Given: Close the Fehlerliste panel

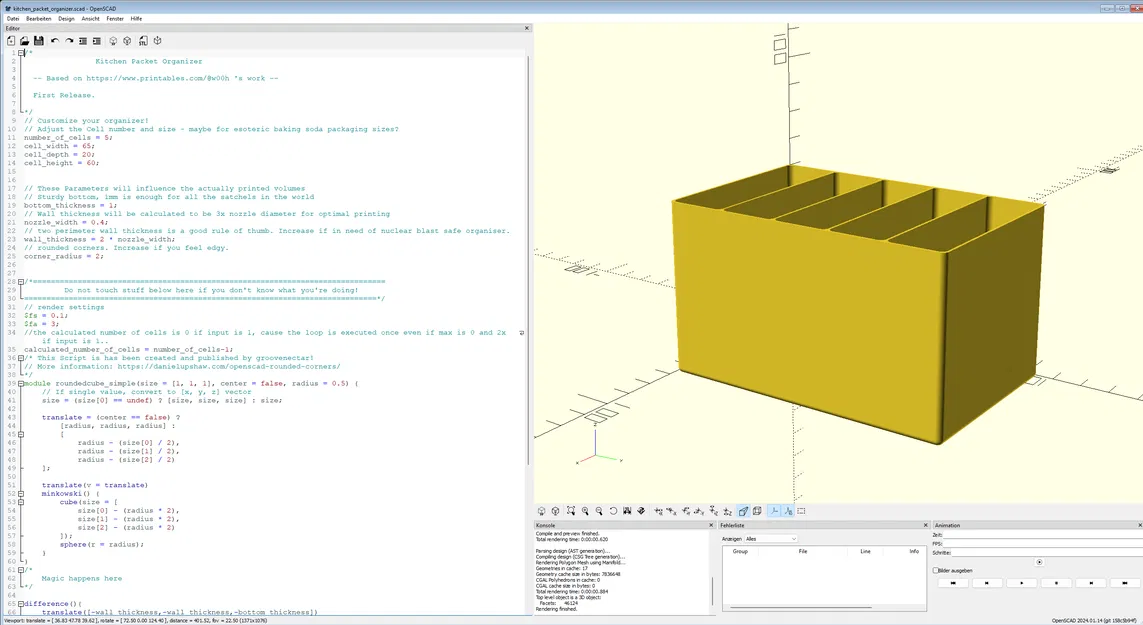Looking at the screenshot, I should click(926, 525).
